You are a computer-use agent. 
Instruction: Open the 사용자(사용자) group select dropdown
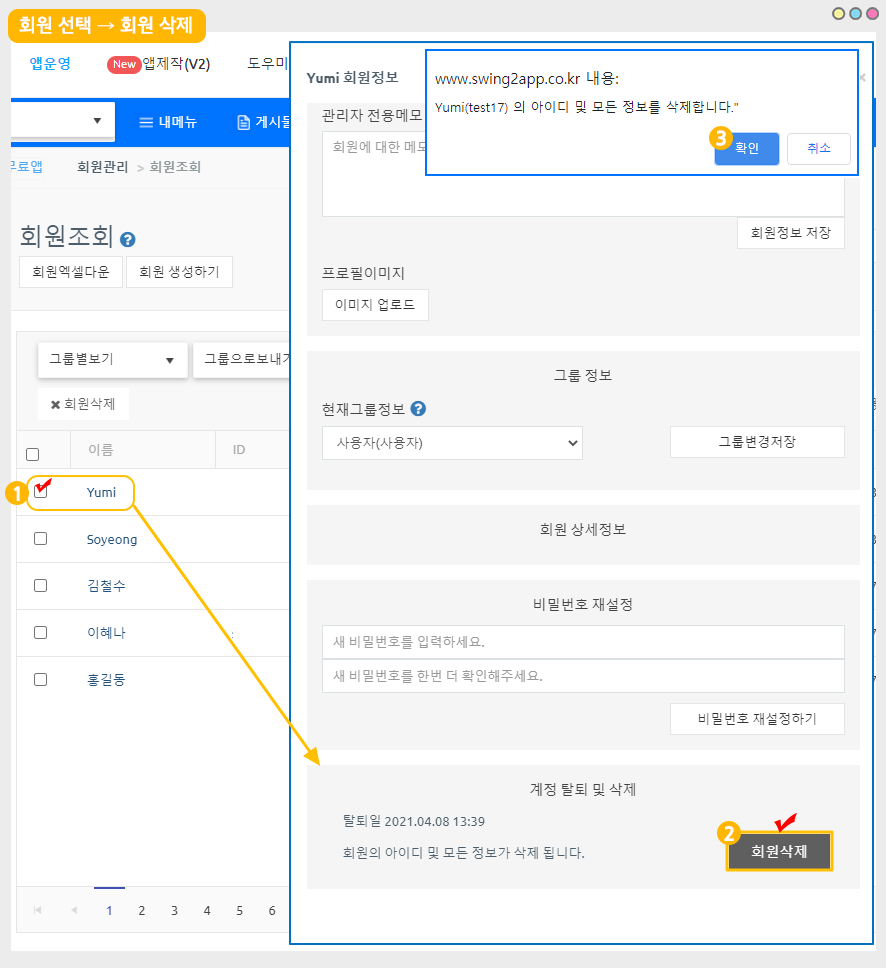click(452, 442)
